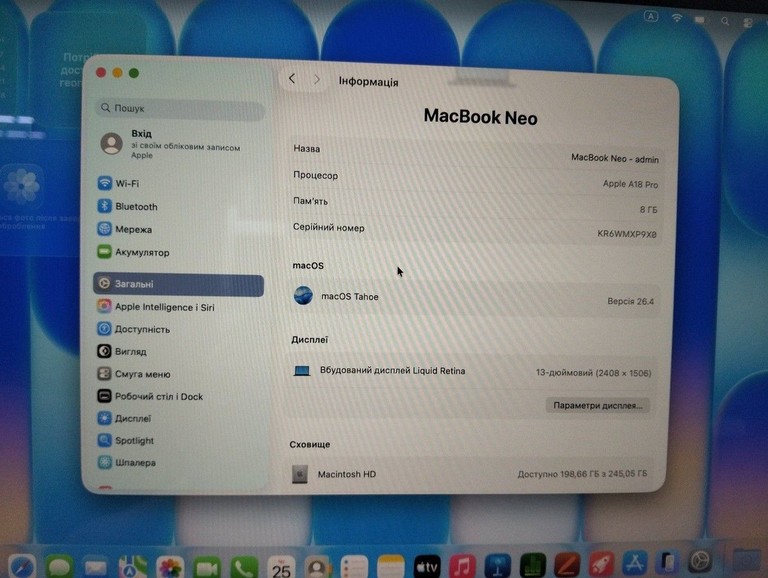
Task: Open Keynote from the Dock
Action: click(498, 566)
